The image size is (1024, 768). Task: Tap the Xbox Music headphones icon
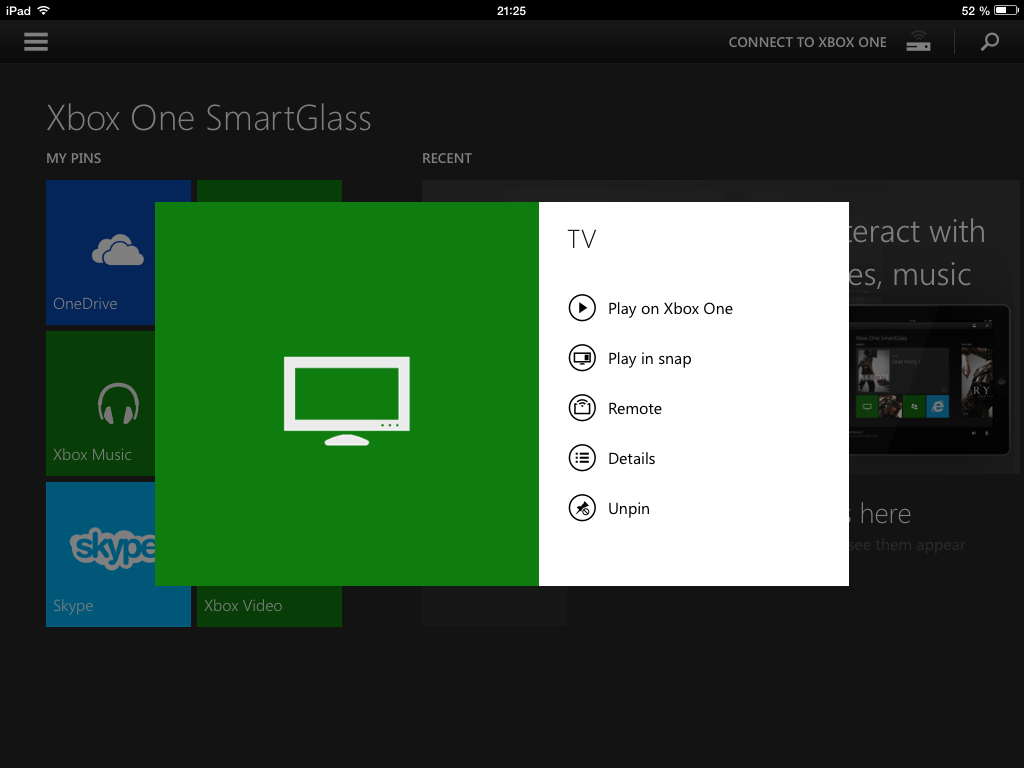[118, 404]
